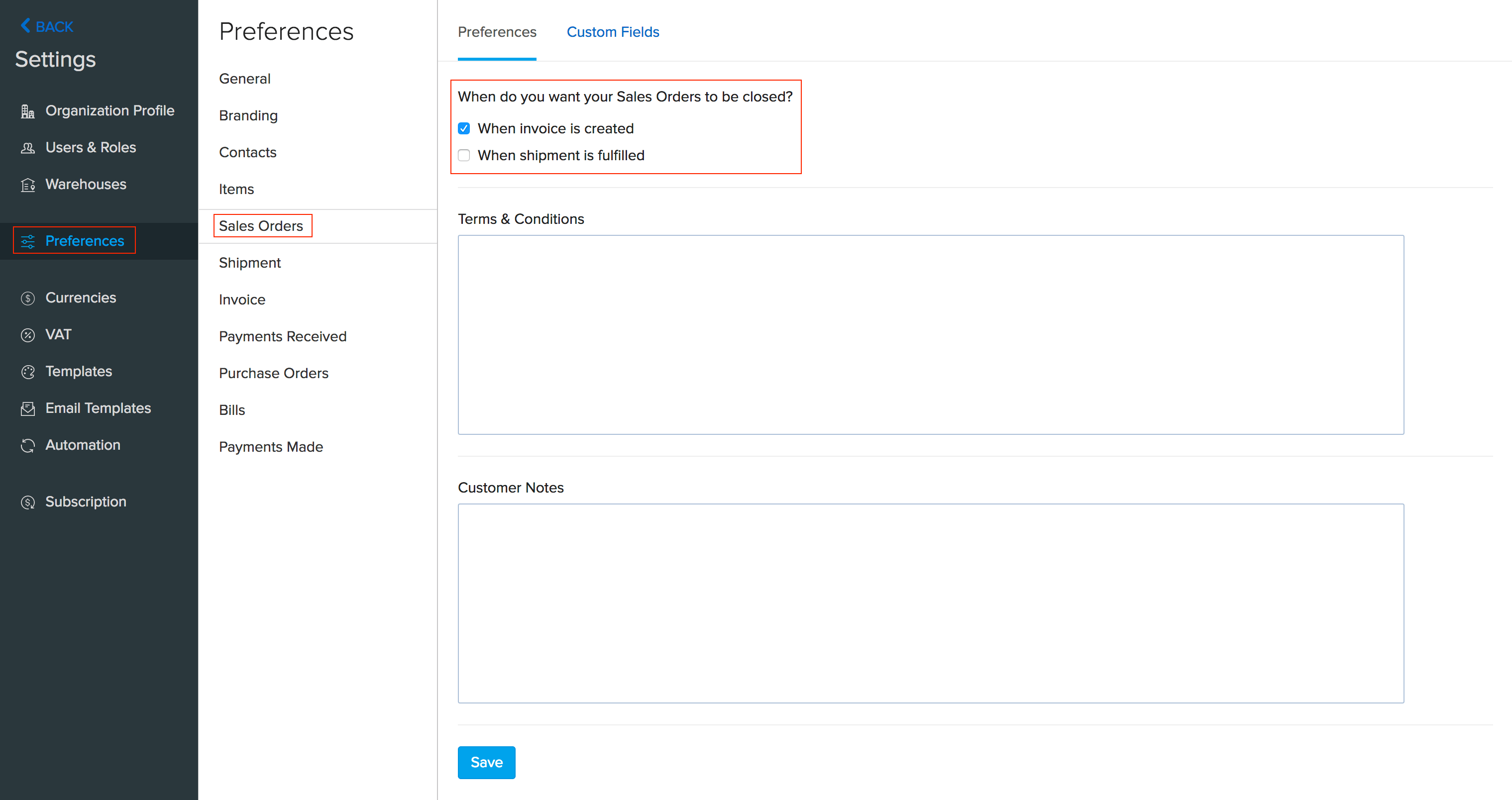The height and width of the screenshot is (800, 1512).
Task: Click the Currencies icon
Action: (27, 297)
